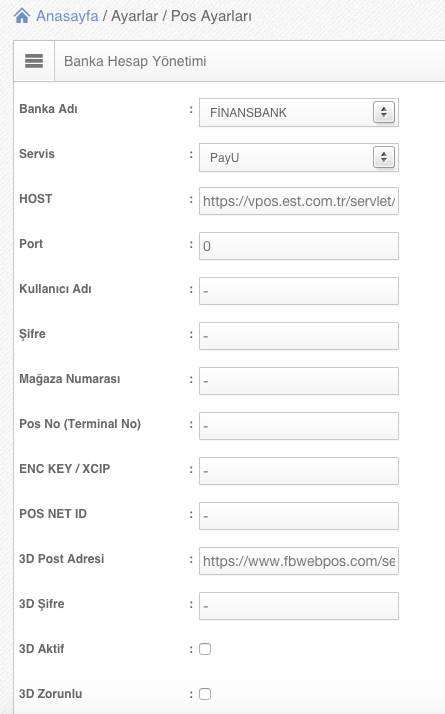
Task: Enable the 3D Zorunlu checkbox
Action: coord(205,694)
